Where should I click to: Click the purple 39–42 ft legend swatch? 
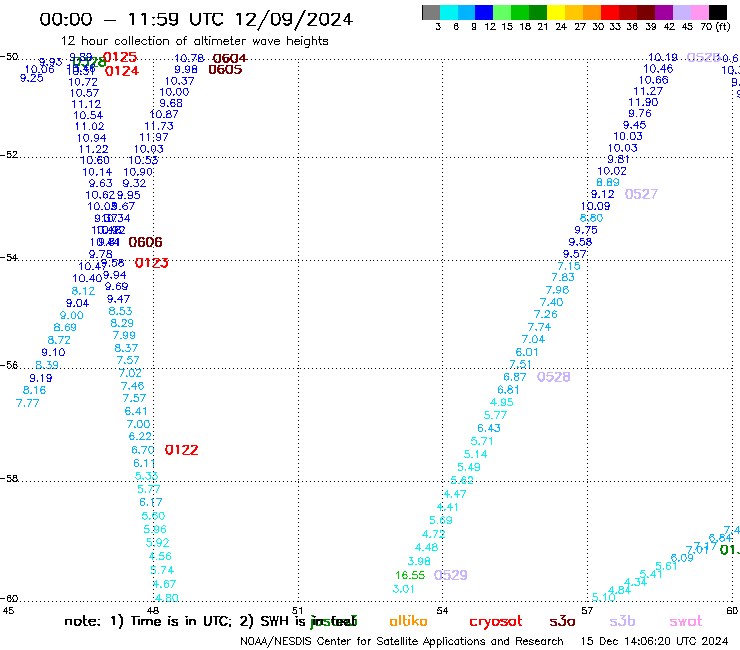(664, 12)
